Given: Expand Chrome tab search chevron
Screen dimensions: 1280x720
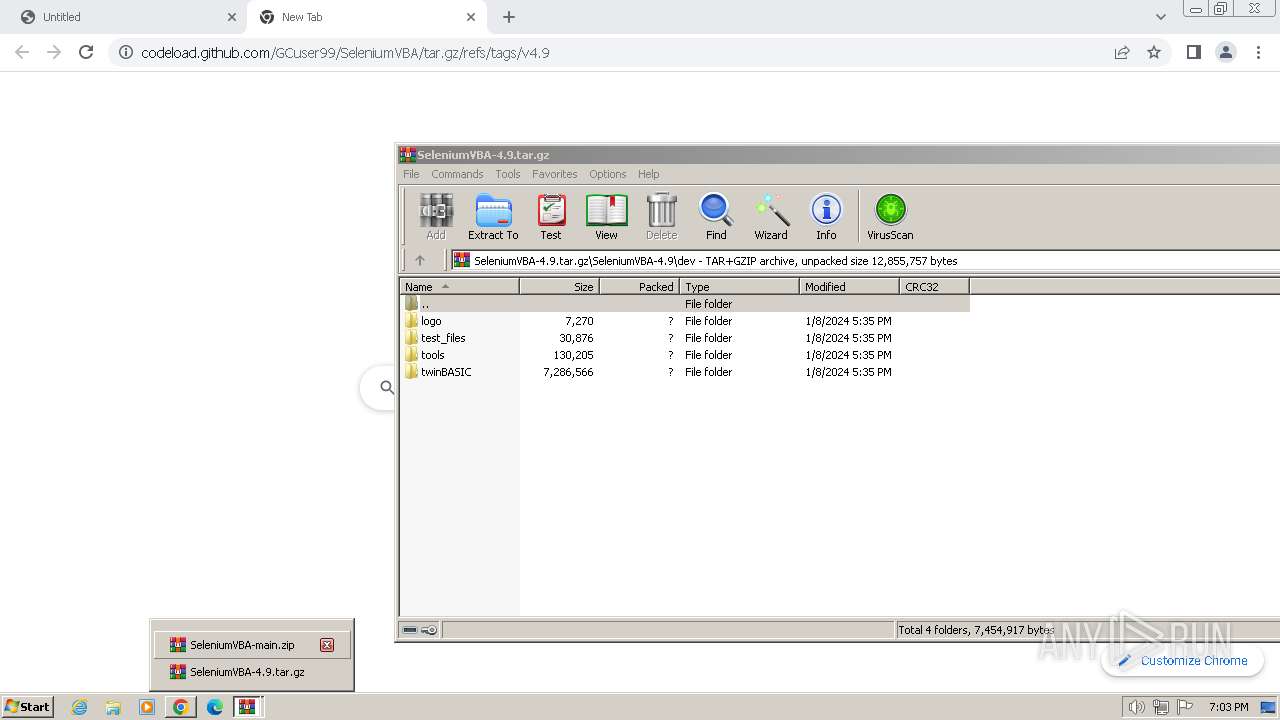Looking at the screenshot, I should (x=1160, y=17).
